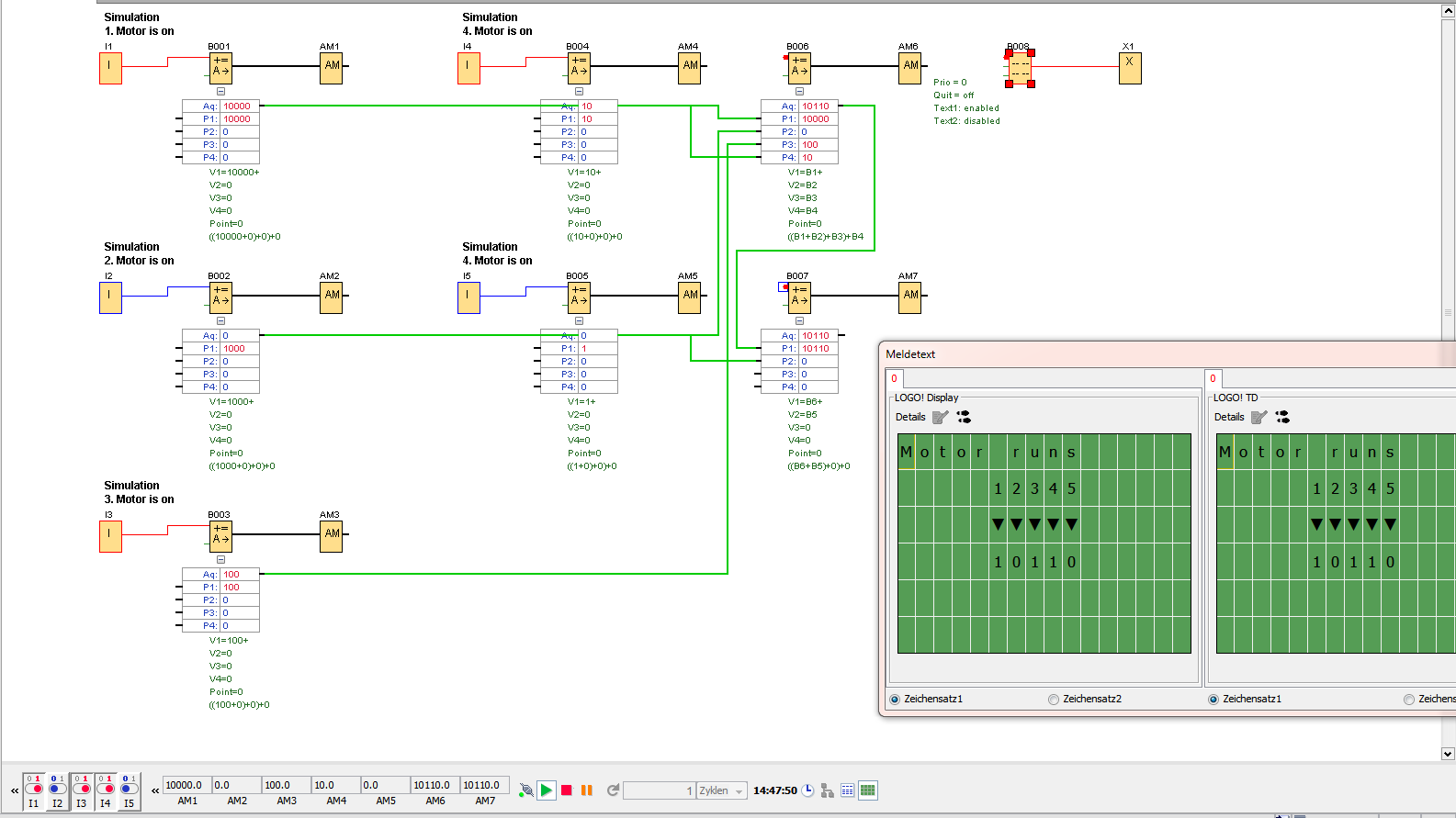The height and width of the screenshot is (818, 1456).
Task: Click the footsteps icon in LOGO! TD panel
Action: pos(1282,417)
